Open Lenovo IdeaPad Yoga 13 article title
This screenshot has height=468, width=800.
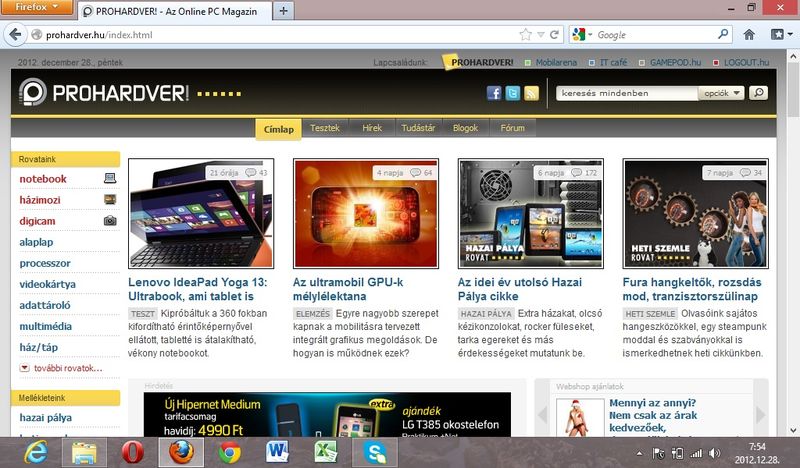(x=197, y=289)
